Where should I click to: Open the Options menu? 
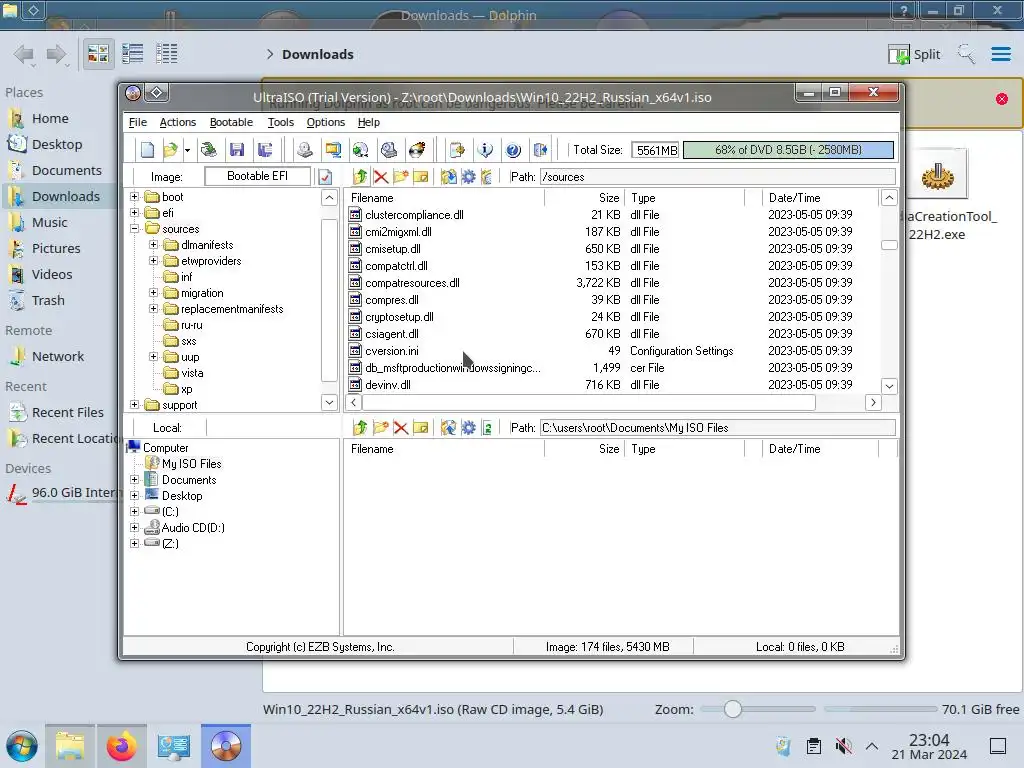tap(326, 122)
